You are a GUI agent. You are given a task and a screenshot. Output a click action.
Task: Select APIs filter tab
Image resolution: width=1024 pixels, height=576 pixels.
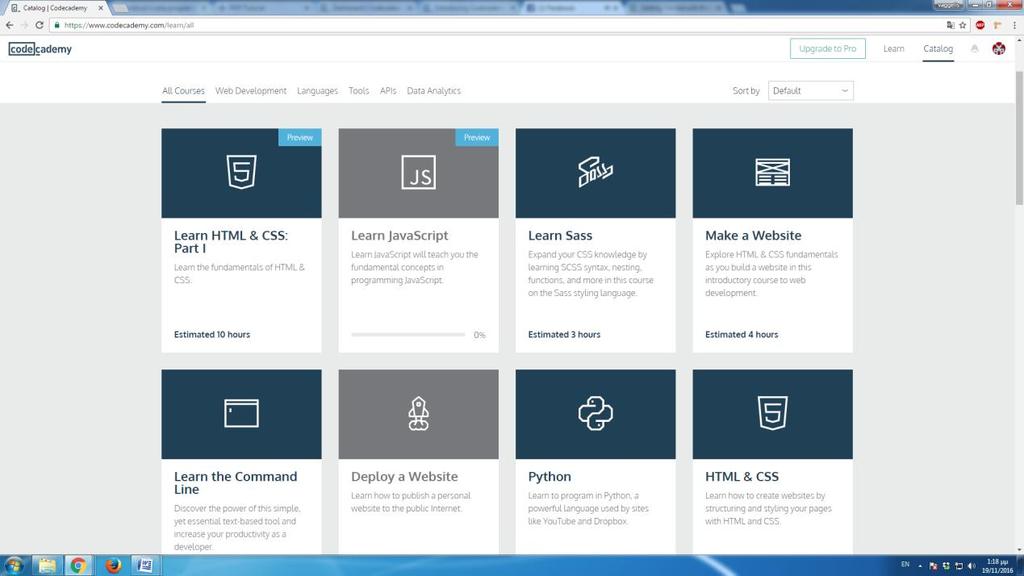click(388, 91)
